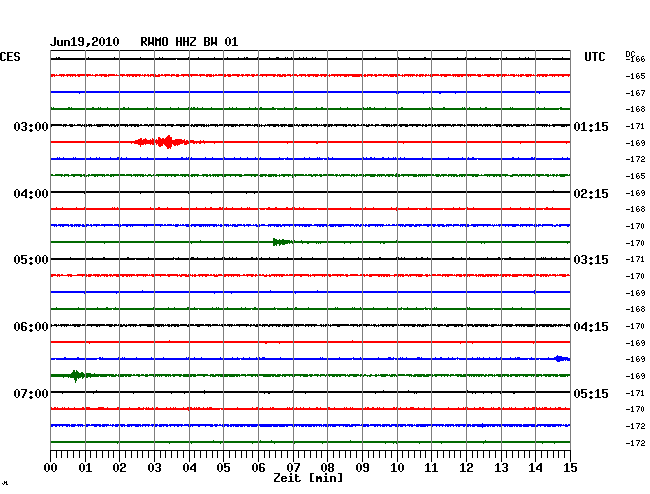Image resolution: width=650 pixels, height=494 pixels.
Task: Click the 02 minute axis label
Action: [119, 468]
